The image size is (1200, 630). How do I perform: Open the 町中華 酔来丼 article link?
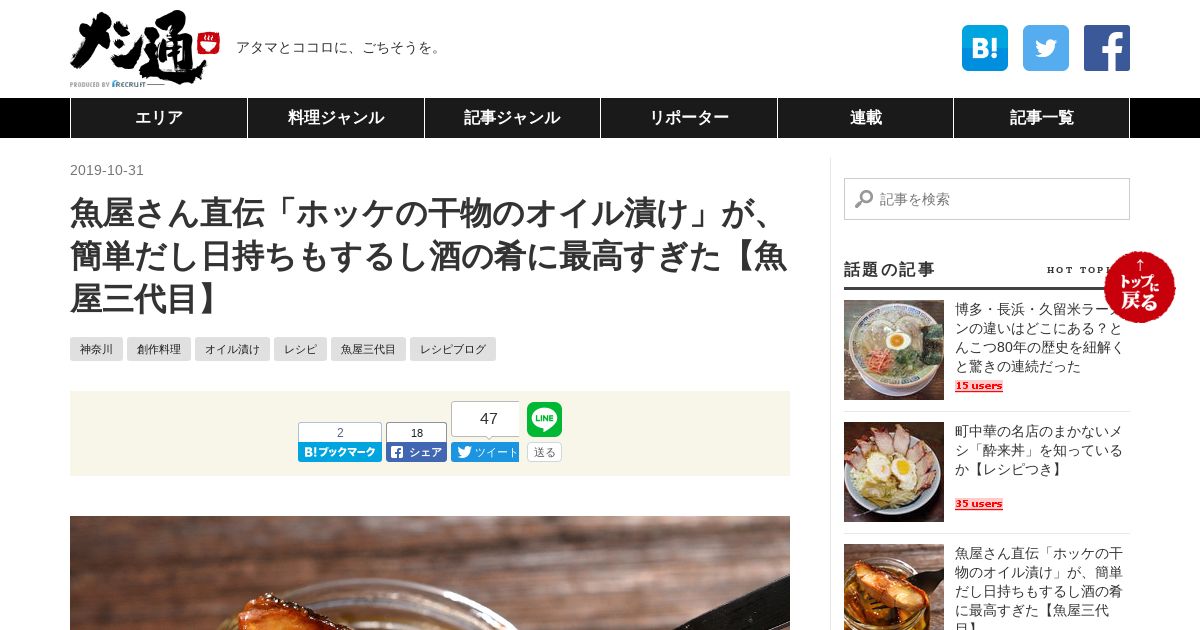1039,450
